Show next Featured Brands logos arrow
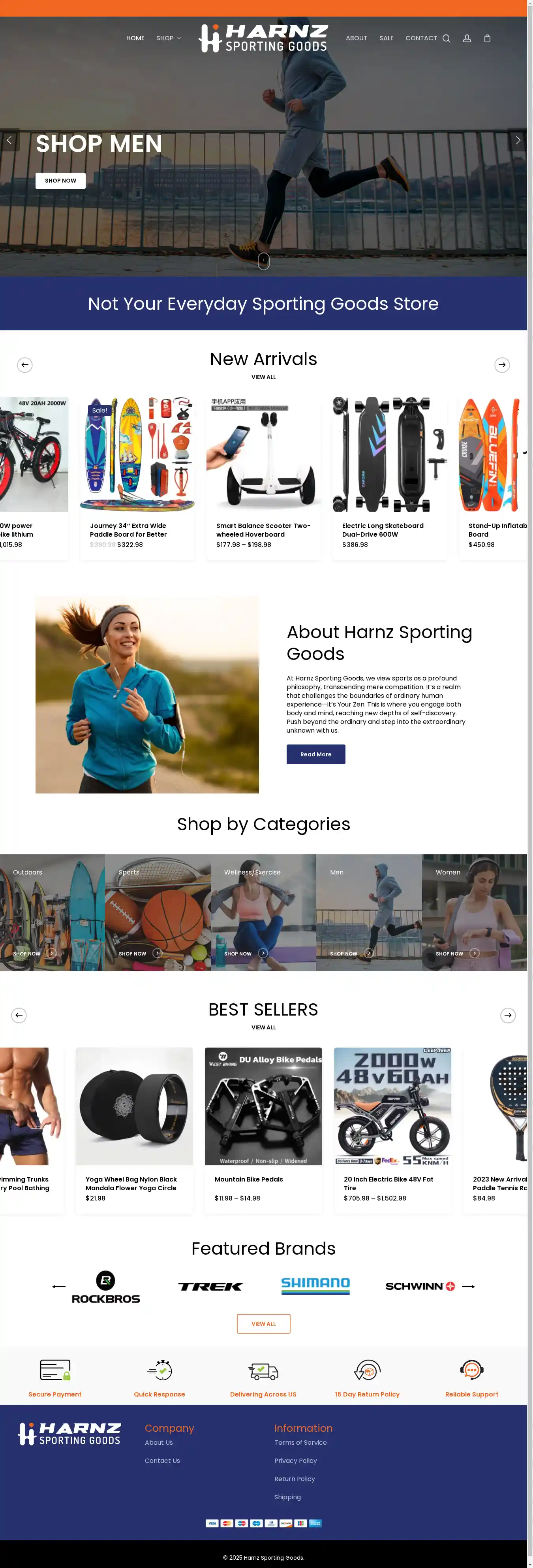The image size is (533, 1568). [x=468, y=1286]
